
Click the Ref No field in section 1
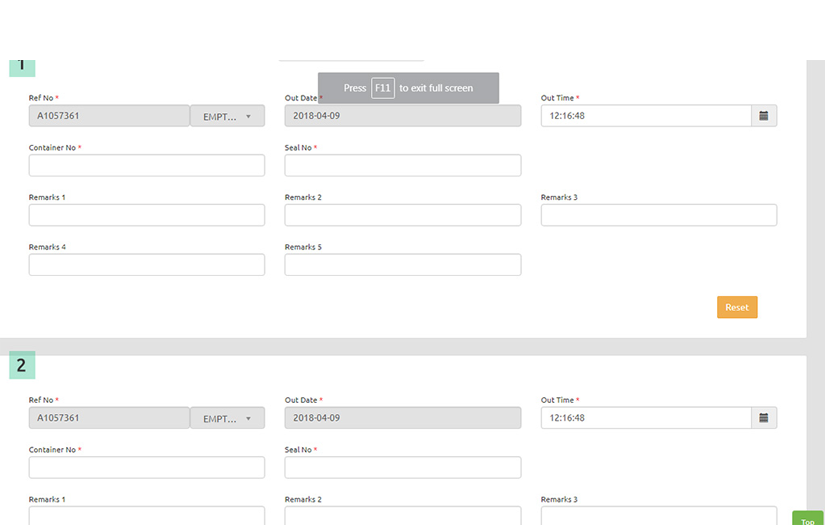109,116
